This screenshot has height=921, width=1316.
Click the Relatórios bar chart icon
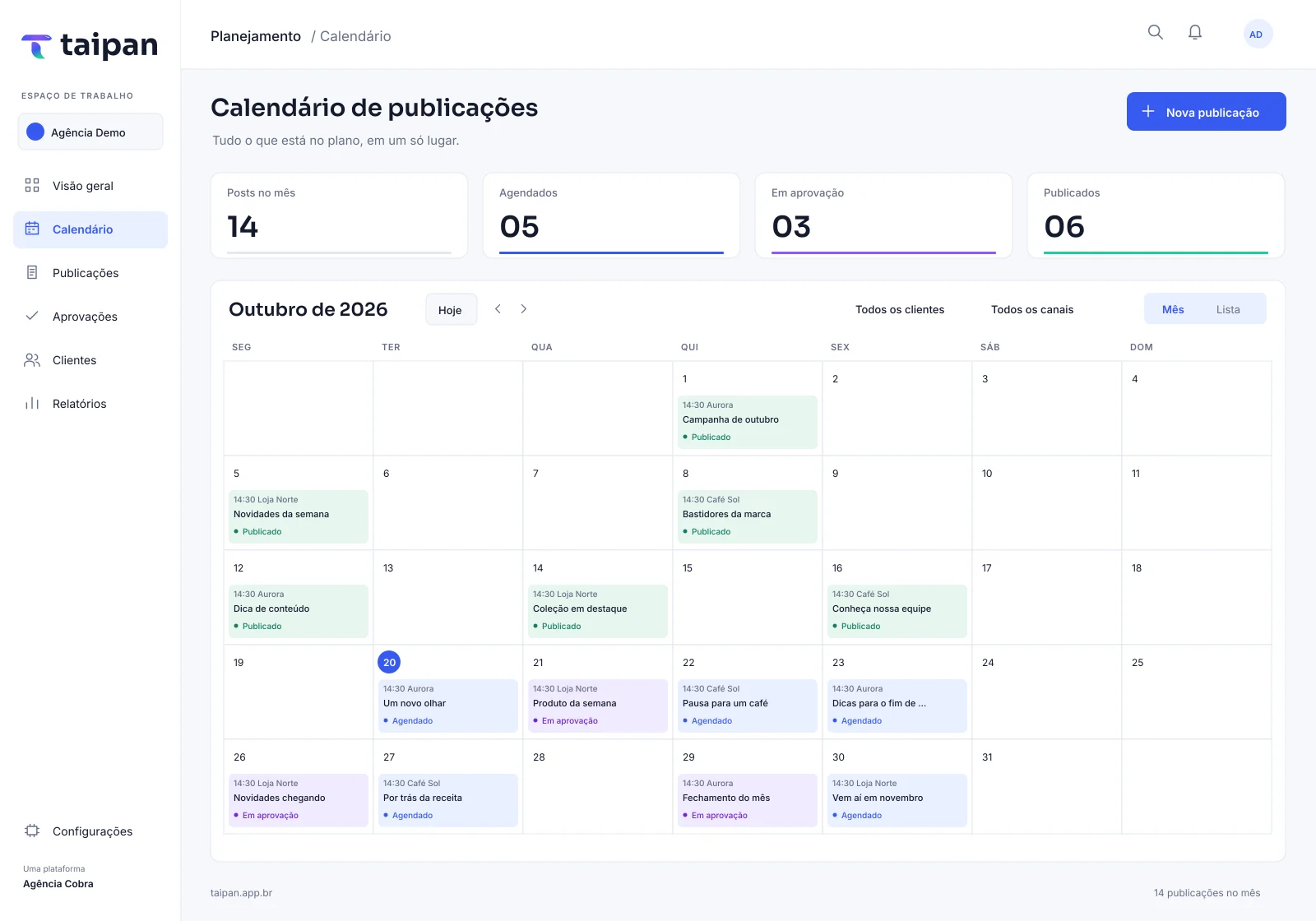[32, 403]
